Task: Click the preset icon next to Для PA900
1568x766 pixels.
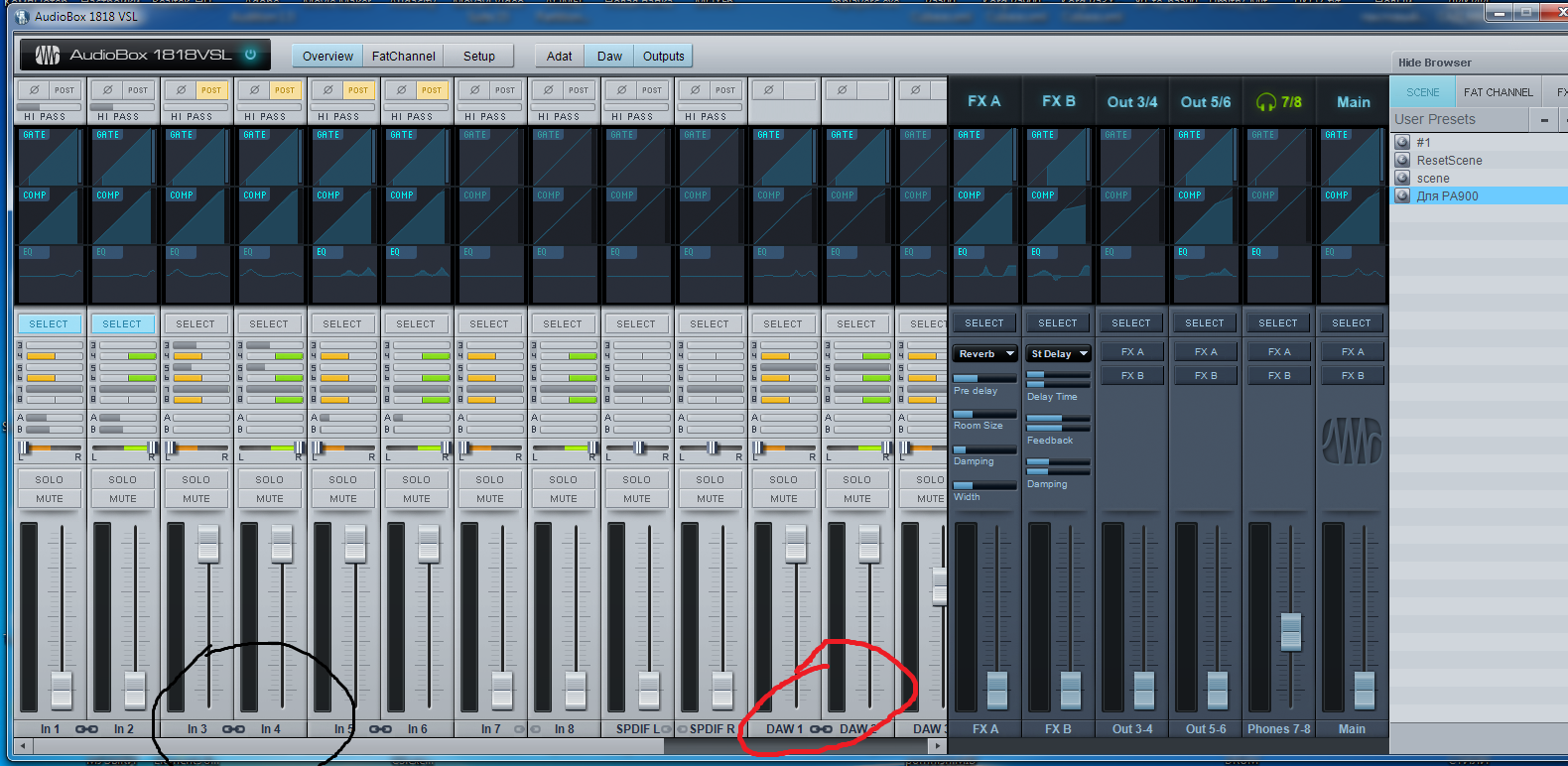Action: tap(1402, 195)
